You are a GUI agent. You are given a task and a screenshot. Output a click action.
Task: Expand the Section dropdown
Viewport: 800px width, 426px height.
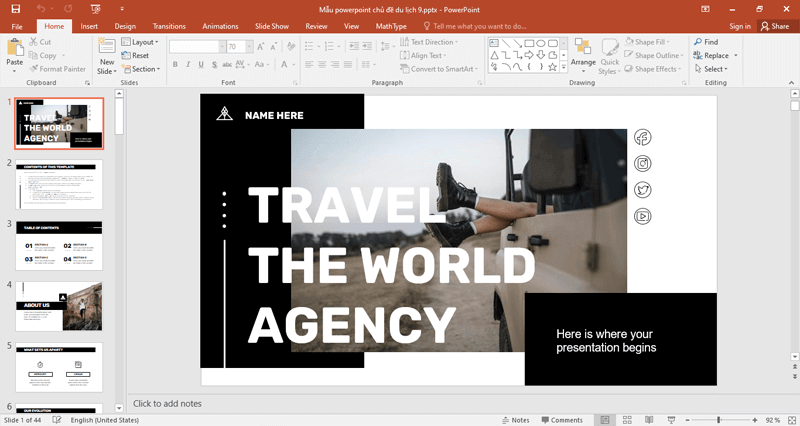point(141,69)
